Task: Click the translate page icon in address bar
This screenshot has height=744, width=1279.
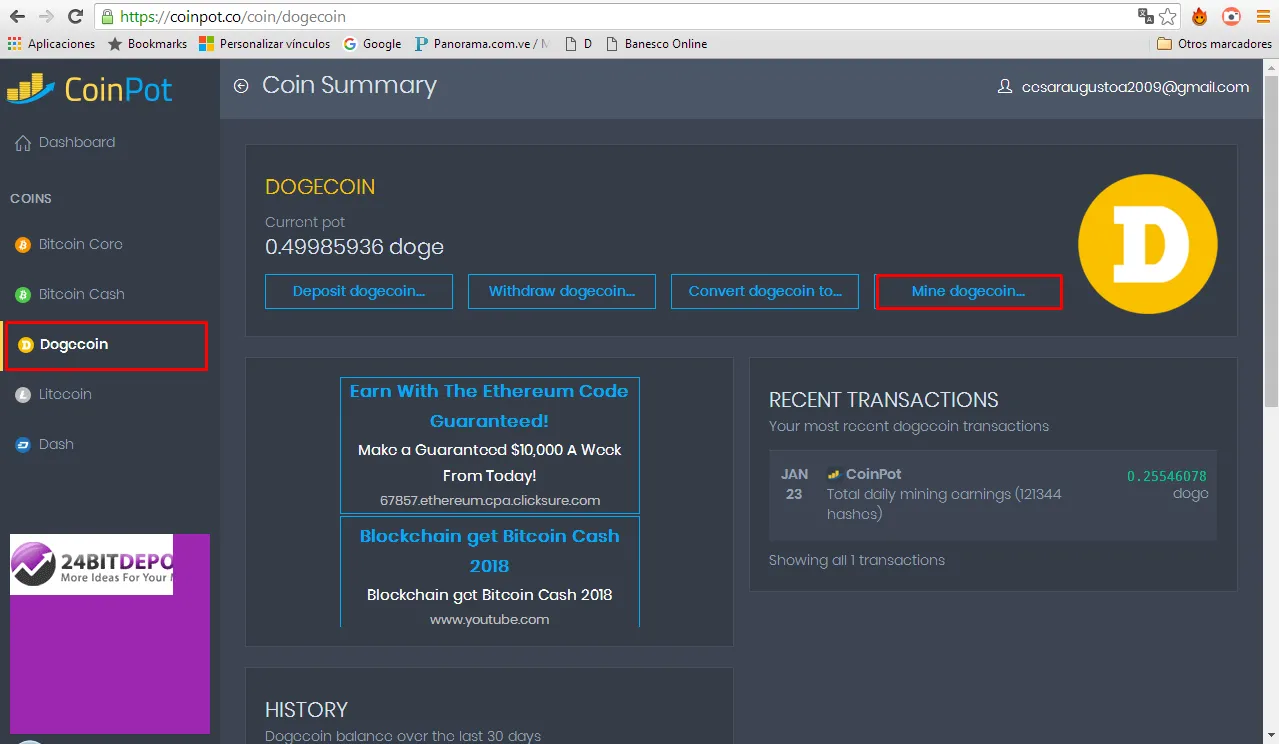Action: coord(1145,16)
